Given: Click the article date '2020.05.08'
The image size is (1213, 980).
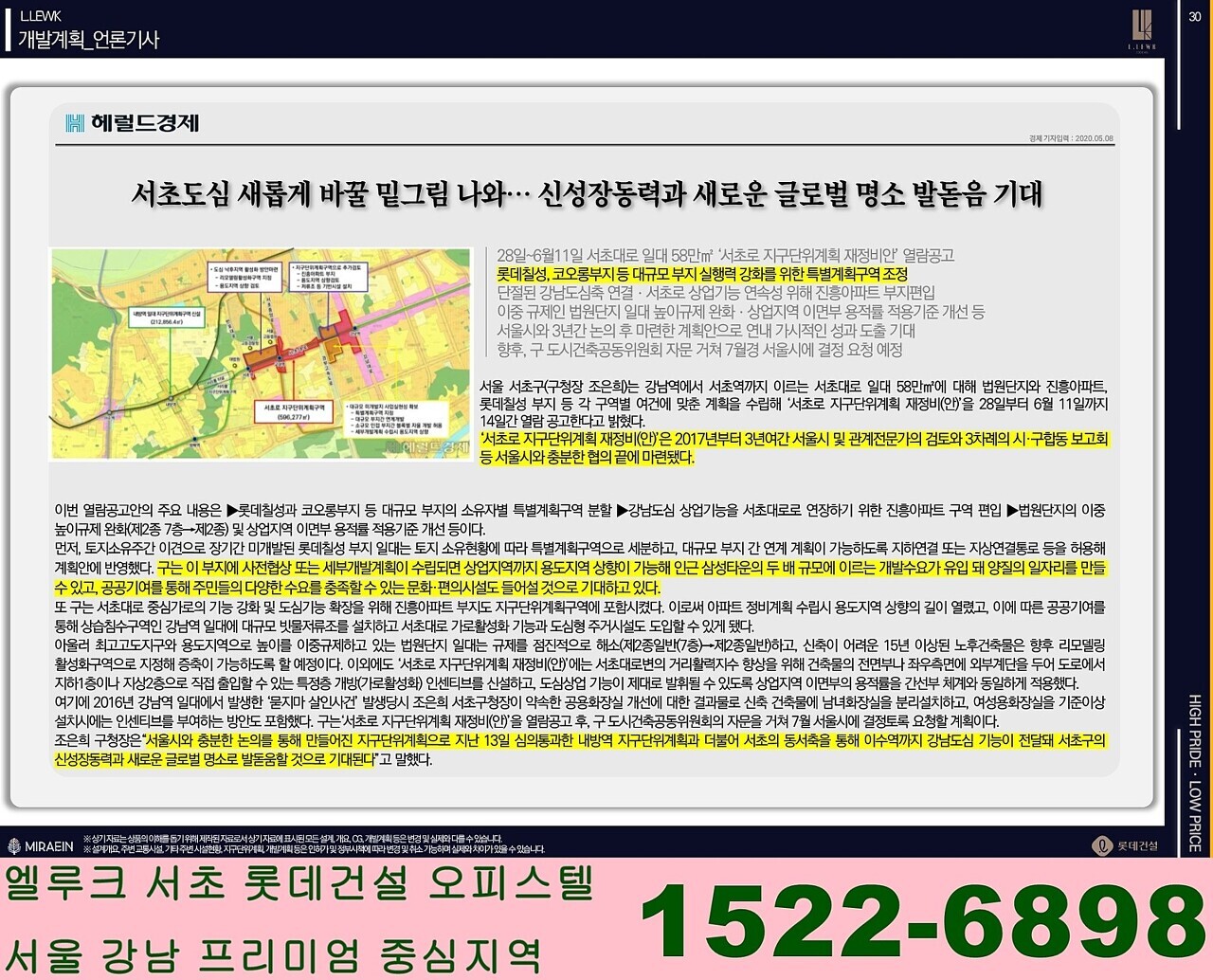Looking at the screenshot, I should pyautogui.click(x=1094, y=138).
